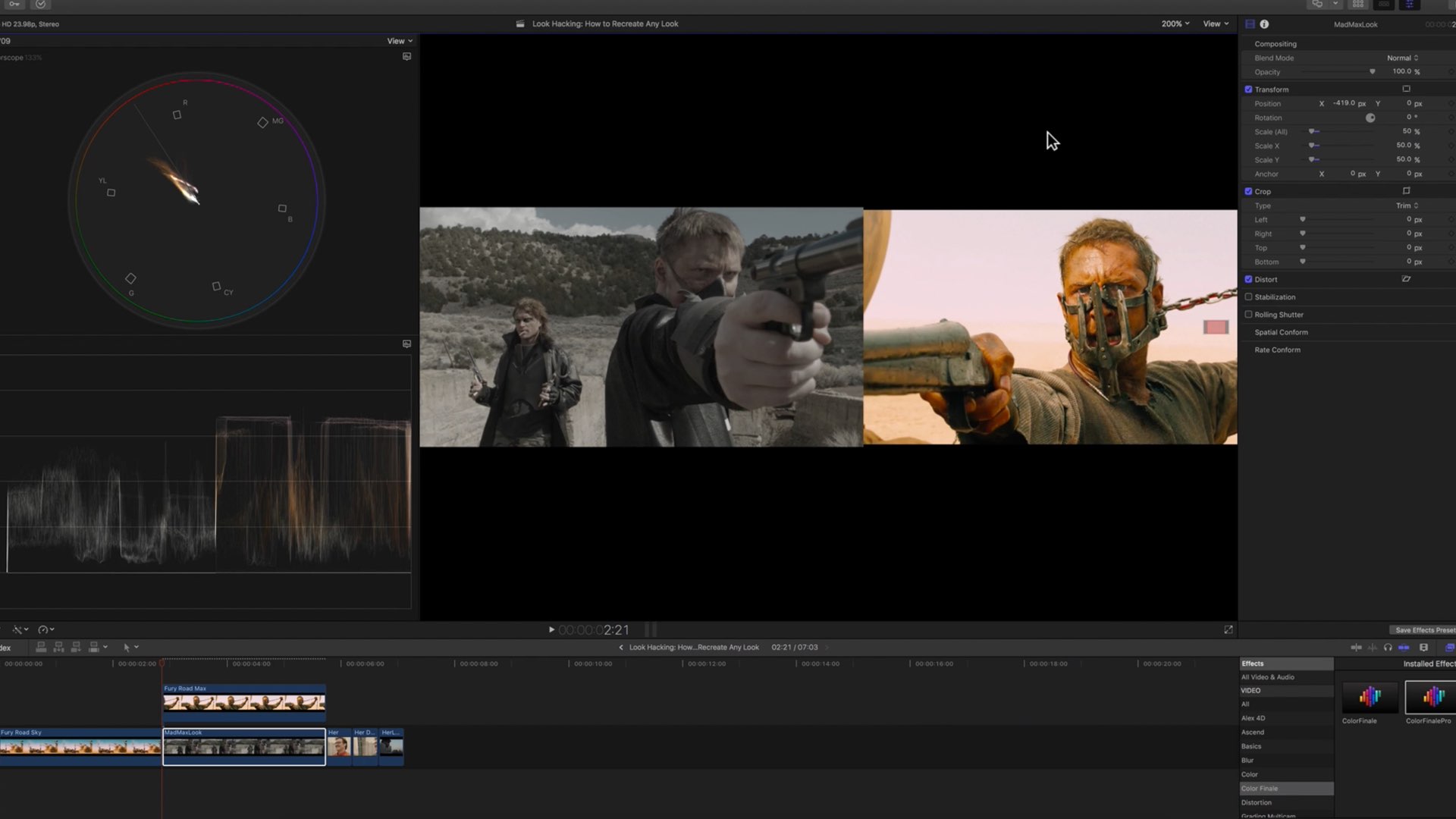This screenshot has height=819, width=1456.
Task: Toggle viewer fullscreen expand icon
Action: coord(1228,629)
